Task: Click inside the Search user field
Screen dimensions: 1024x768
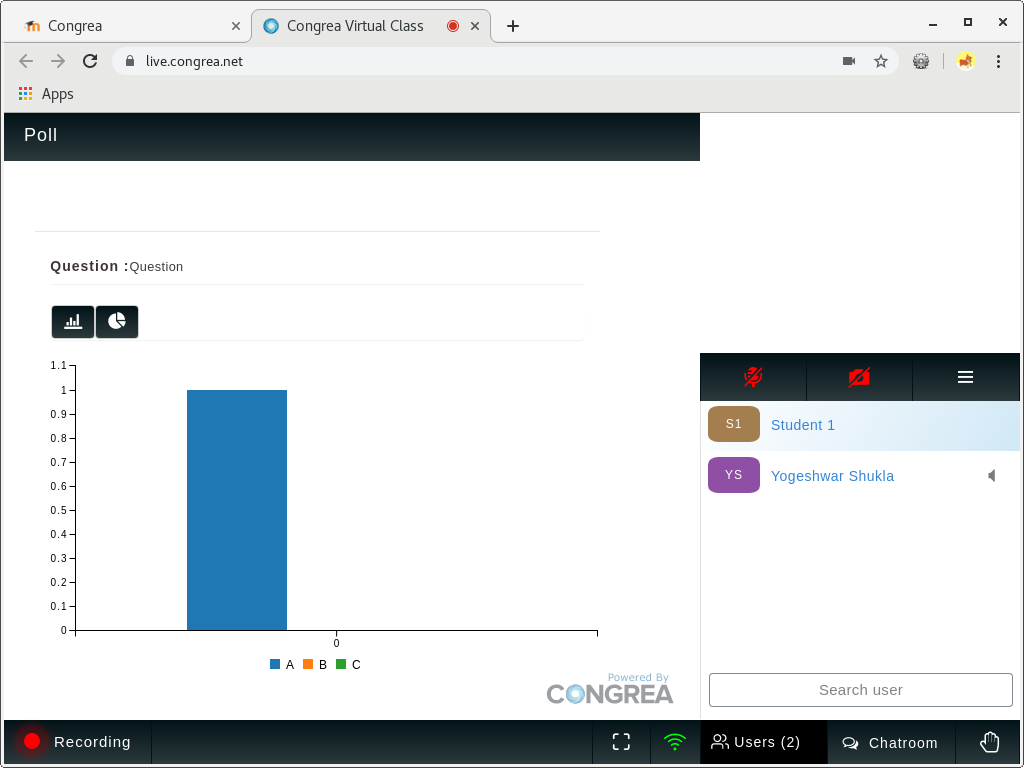Action: click(860, 689)
